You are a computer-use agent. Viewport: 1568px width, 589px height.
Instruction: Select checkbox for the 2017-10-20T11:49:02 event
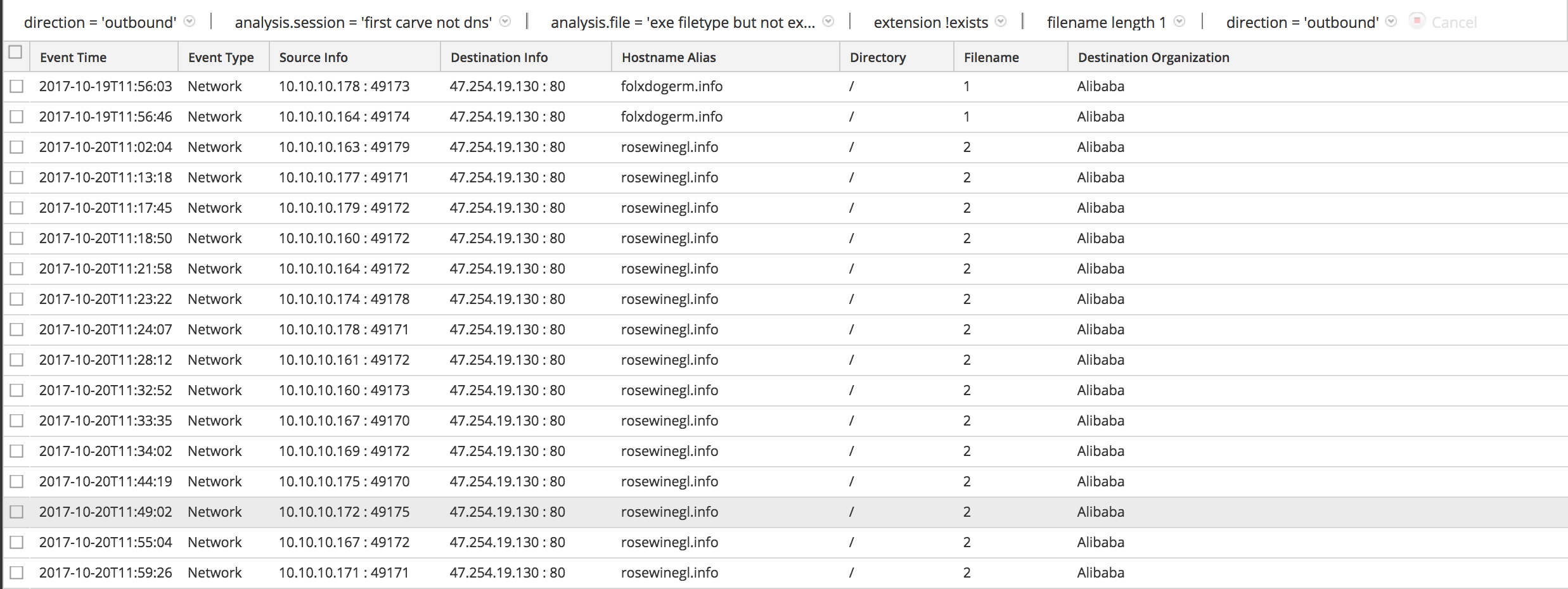coord(17,512)
